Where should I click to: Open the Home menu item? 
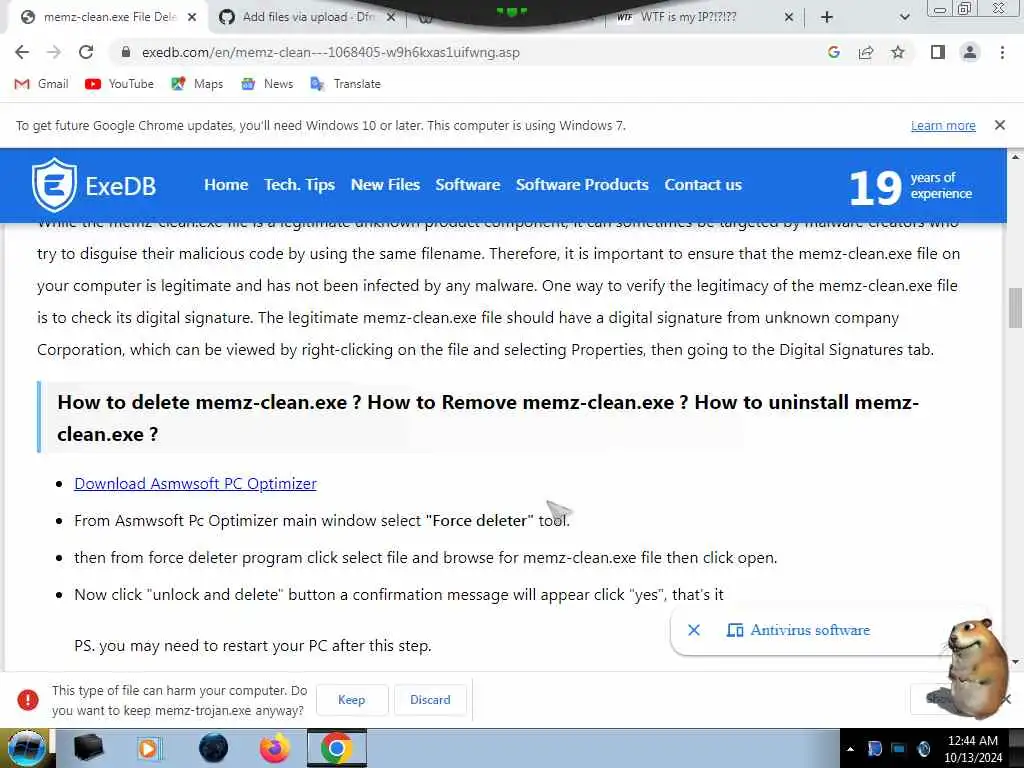[226, 185]
